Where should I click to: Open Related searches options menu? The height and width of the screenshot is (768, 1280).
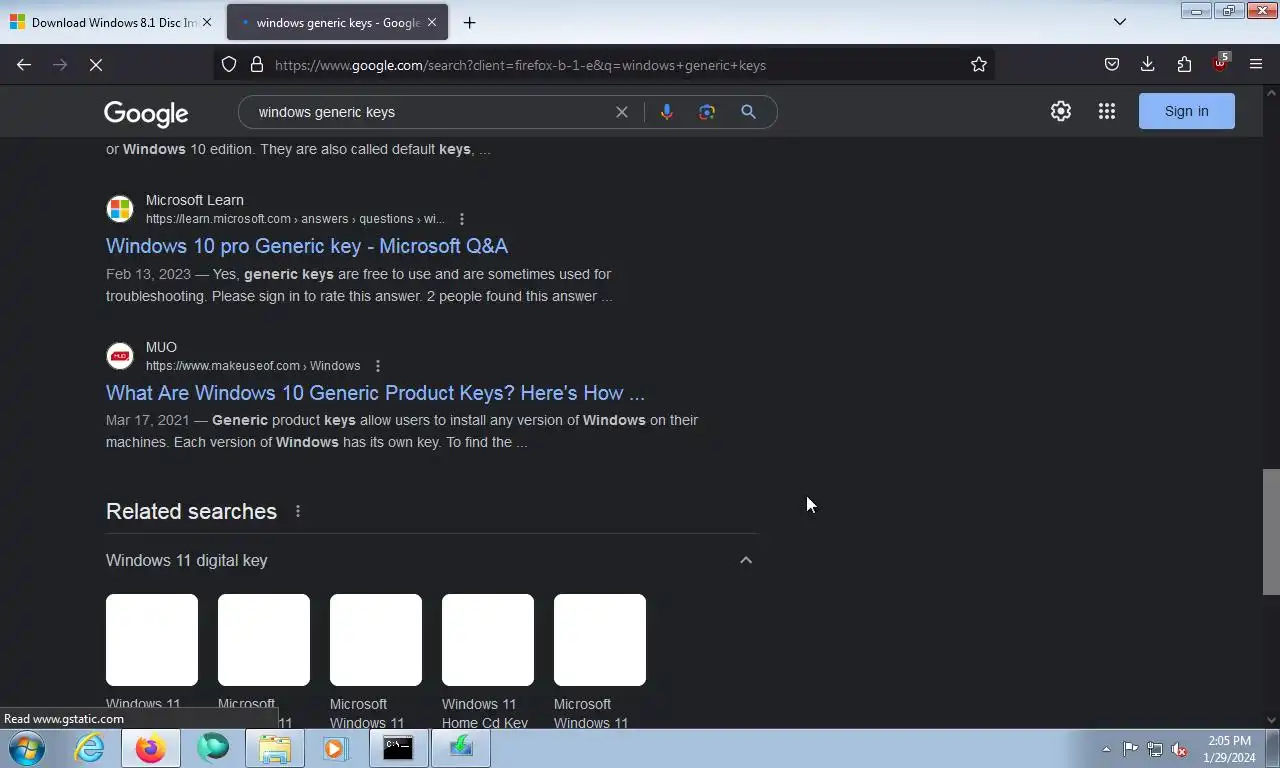coord(298,511)
